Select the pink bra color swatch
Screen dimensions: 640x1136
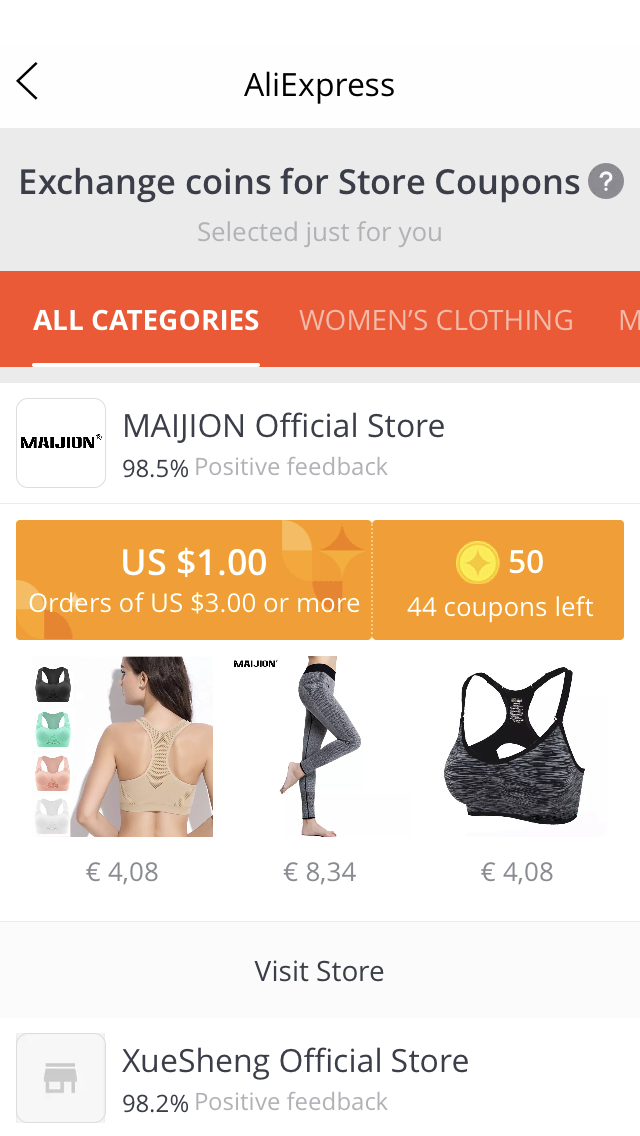(x=53, y=773)
